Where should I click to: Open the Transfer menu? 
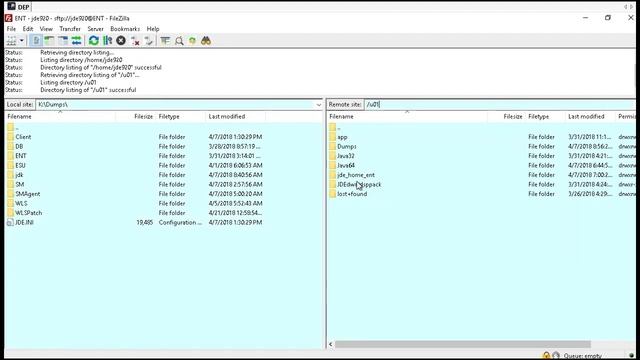[x=70, y=29]
